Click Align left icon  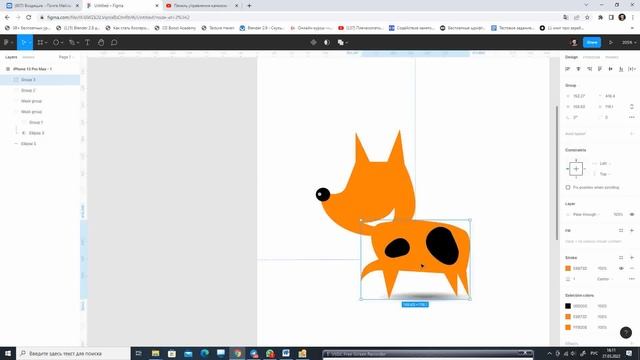(568, 69)
